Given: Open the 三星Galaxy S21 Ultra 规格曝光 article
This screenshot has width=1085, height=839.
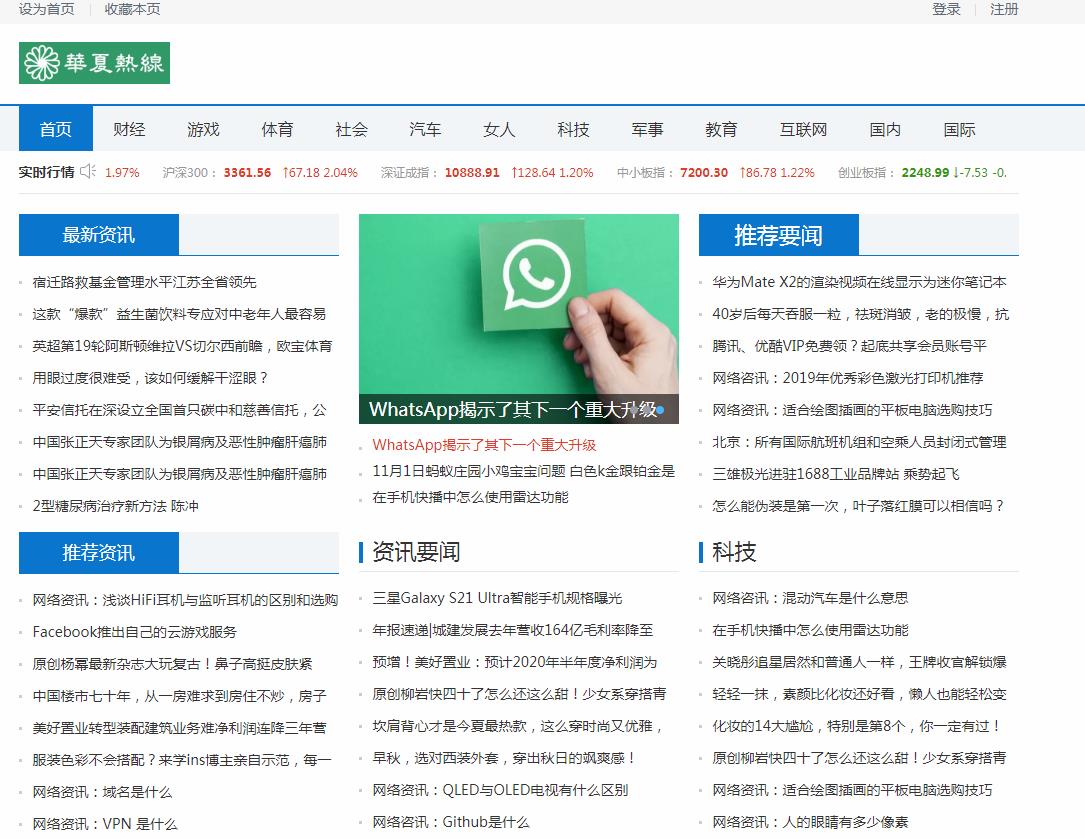Looking at the screenshot, I should coord(497,597).
